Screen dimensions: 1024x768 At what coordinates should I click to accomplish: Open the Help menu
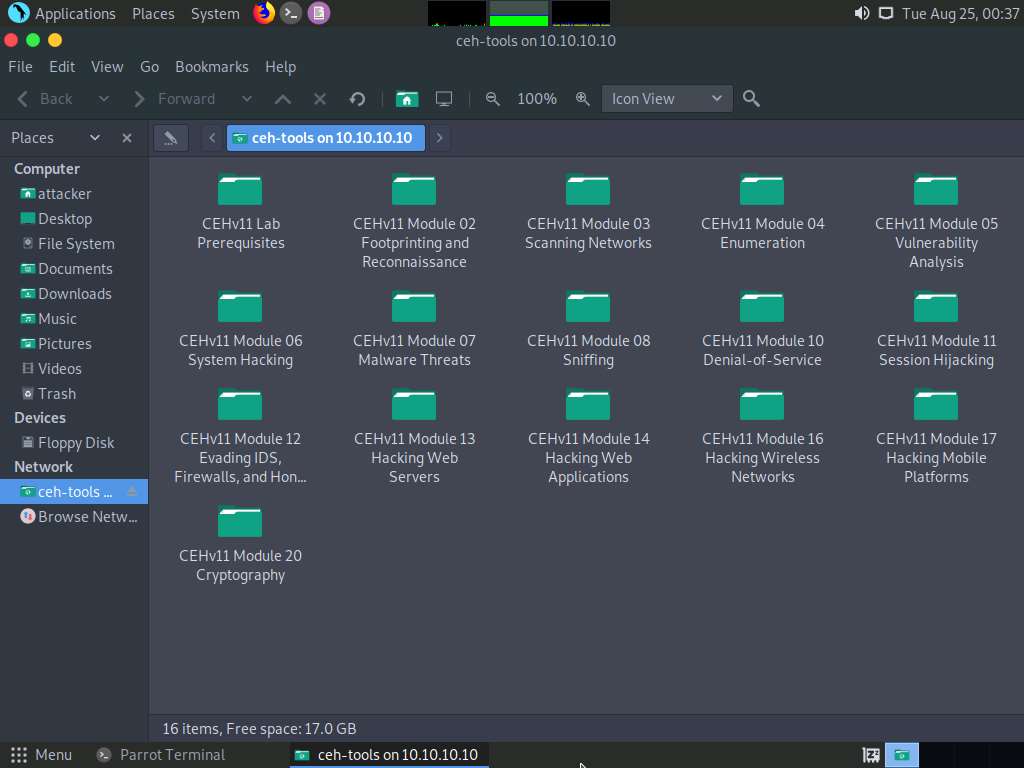pos(281,67)
